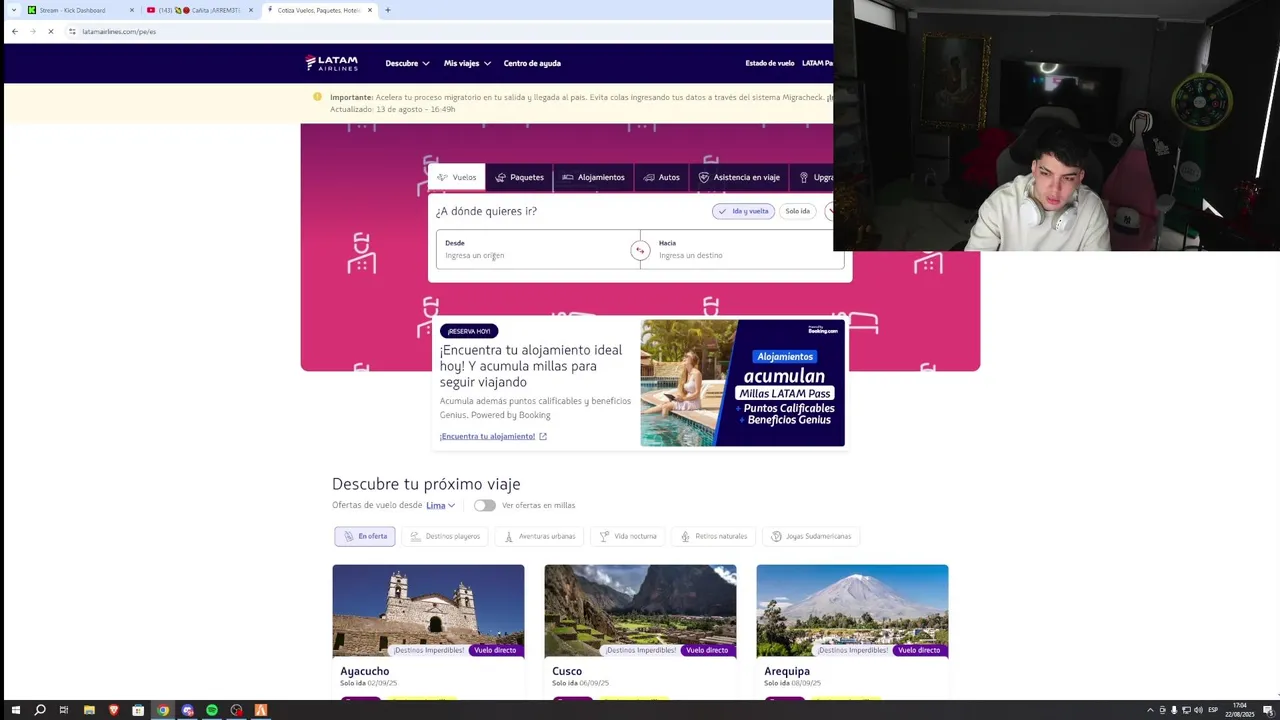Launch Brave browser from the taskbar
The width and height of the screenshot is (1280, 720).
[x=113, y=710]
